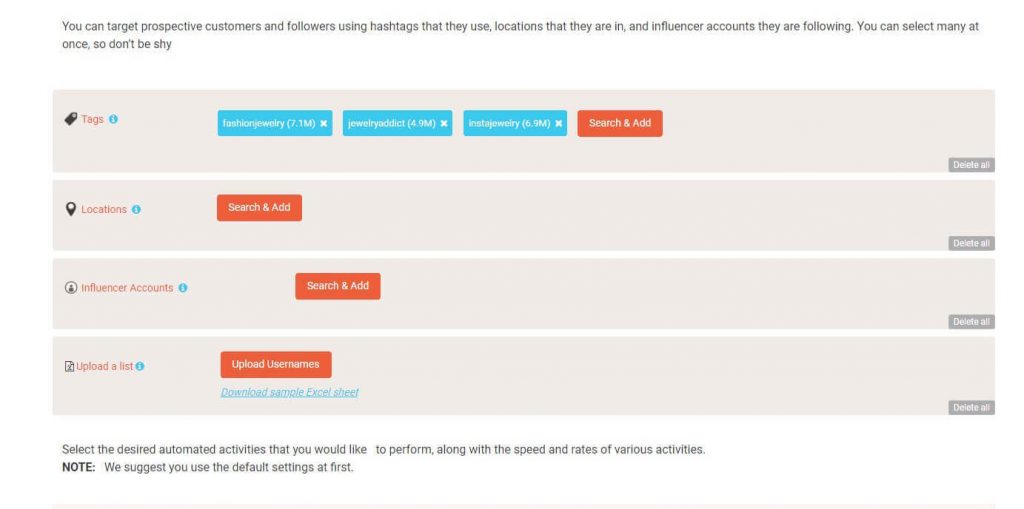The width and height of the screenshot is (1024, 509).
Task: Delete all entries in Locations section
Action: pyautogui.click(x=971, y=243)
